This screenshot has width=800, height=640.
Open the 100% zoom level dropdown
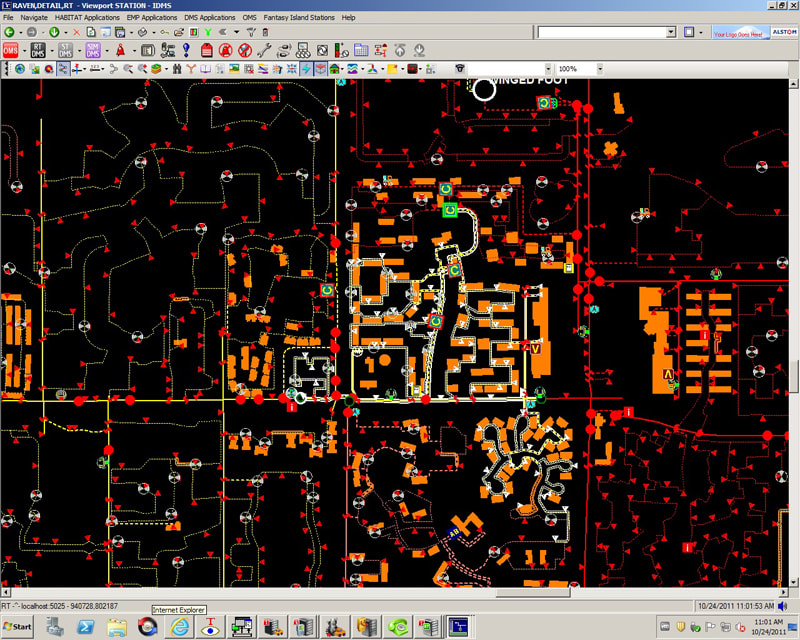[x=600, y=68]
